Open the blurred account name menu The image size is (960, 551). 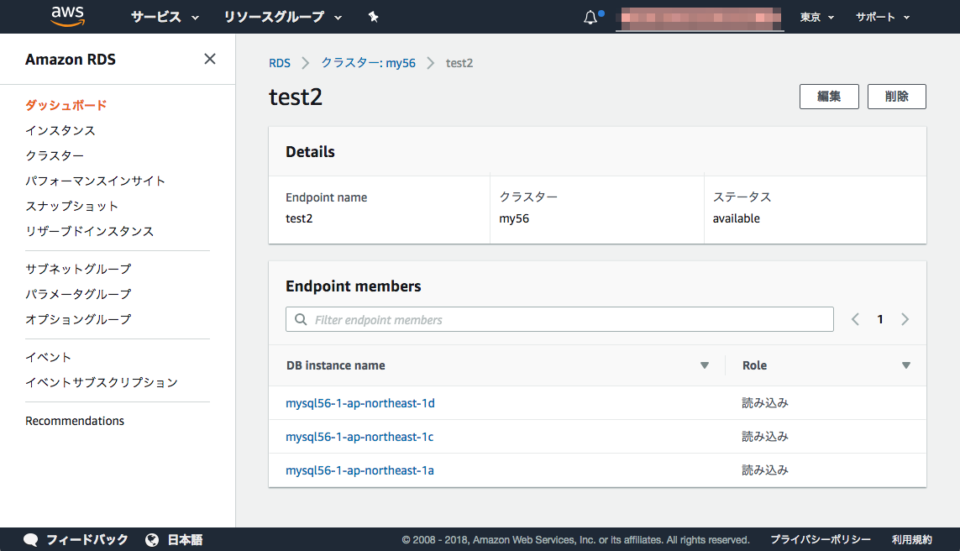tap(700, 17)
